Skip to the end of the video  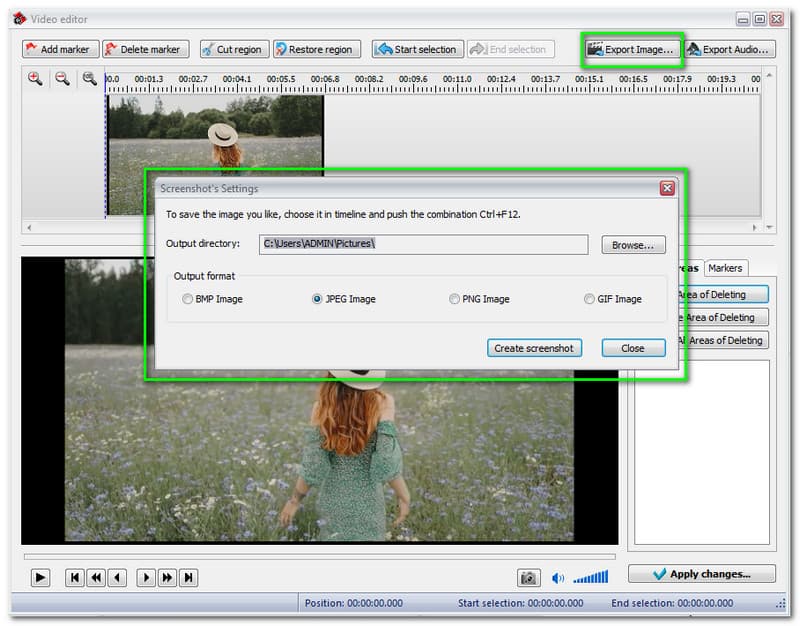pyautogui.click(x=188, y=577)
